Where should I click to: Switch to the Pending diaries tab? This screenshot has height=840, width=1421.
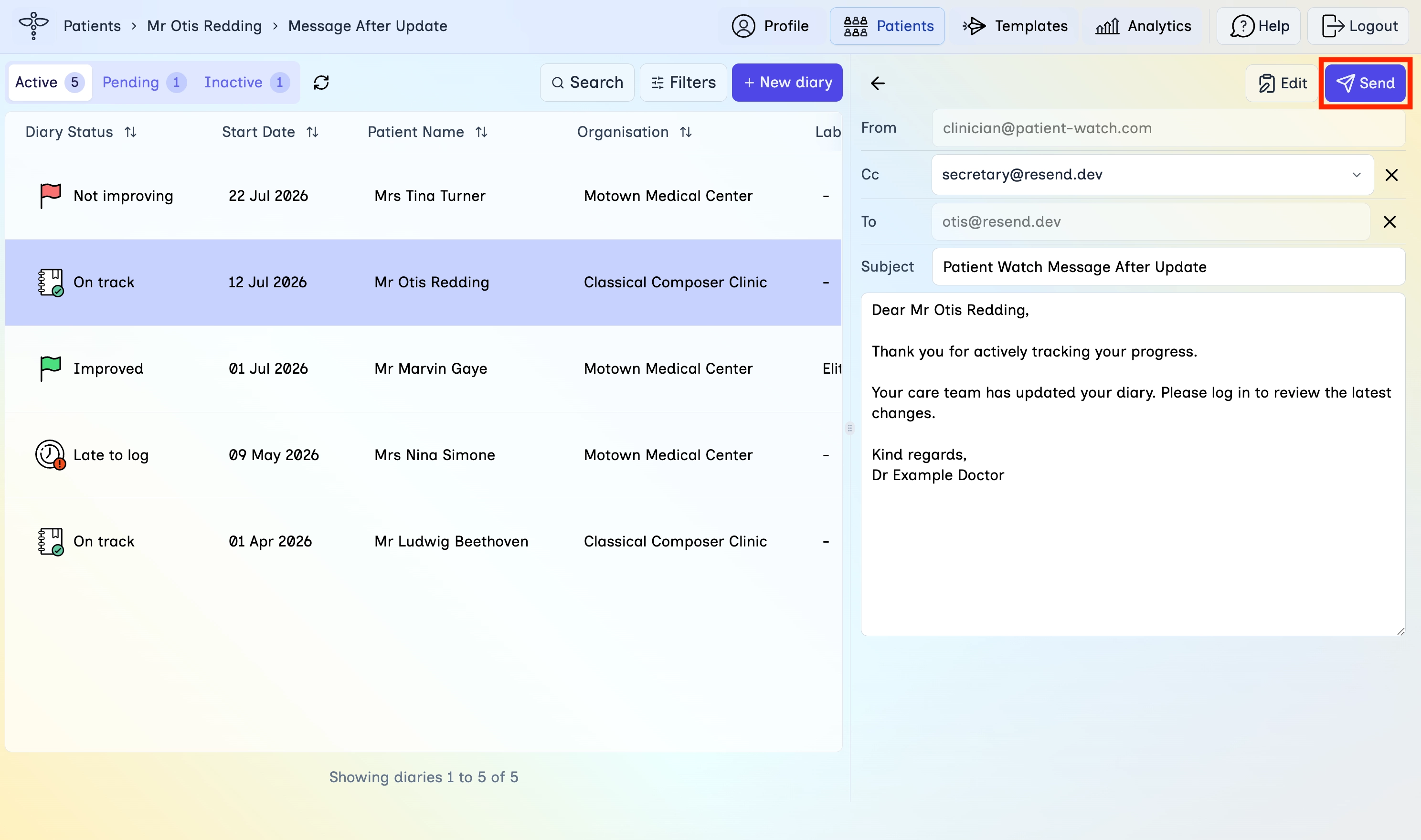click(x=144, y=82)
